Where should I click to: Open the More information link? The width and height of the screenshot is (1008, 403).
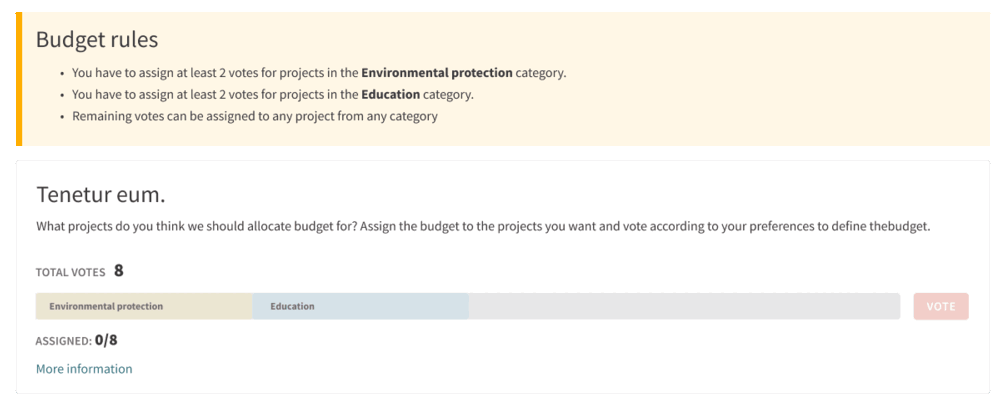84,369
